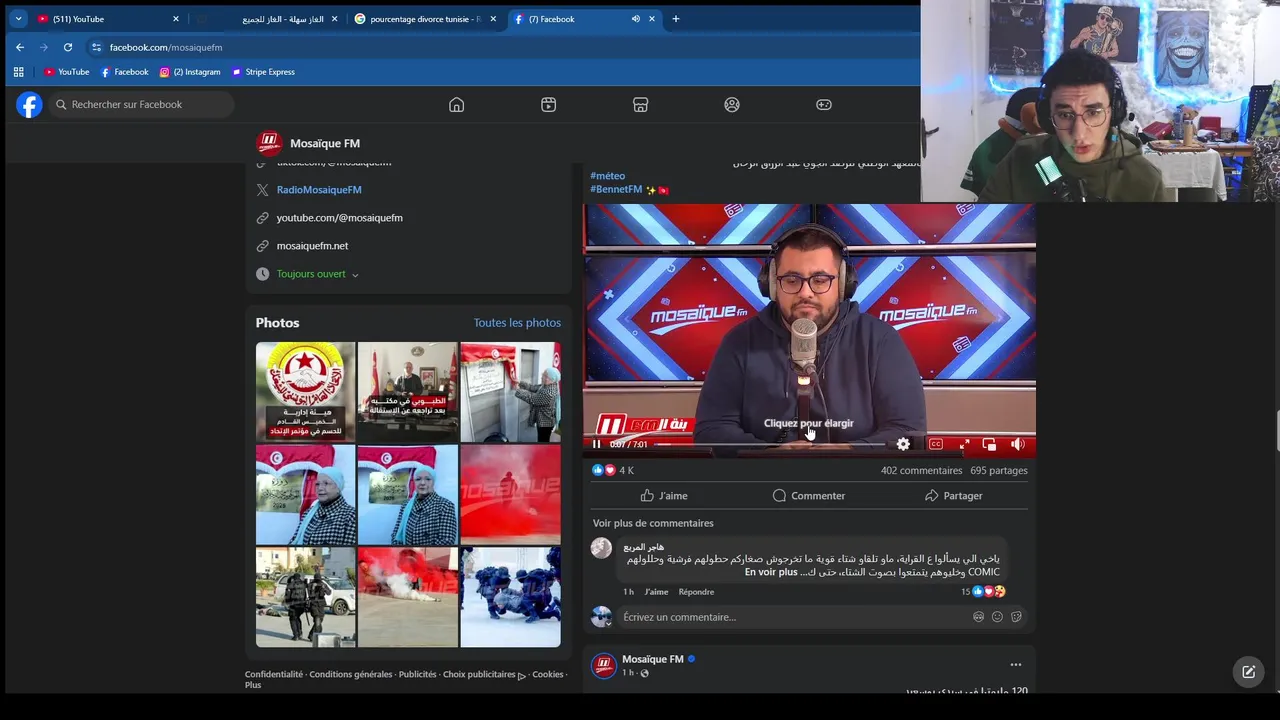Open avatar sticker picker in comment box
Screen dimensions: 1280x720
click(978, 617)
